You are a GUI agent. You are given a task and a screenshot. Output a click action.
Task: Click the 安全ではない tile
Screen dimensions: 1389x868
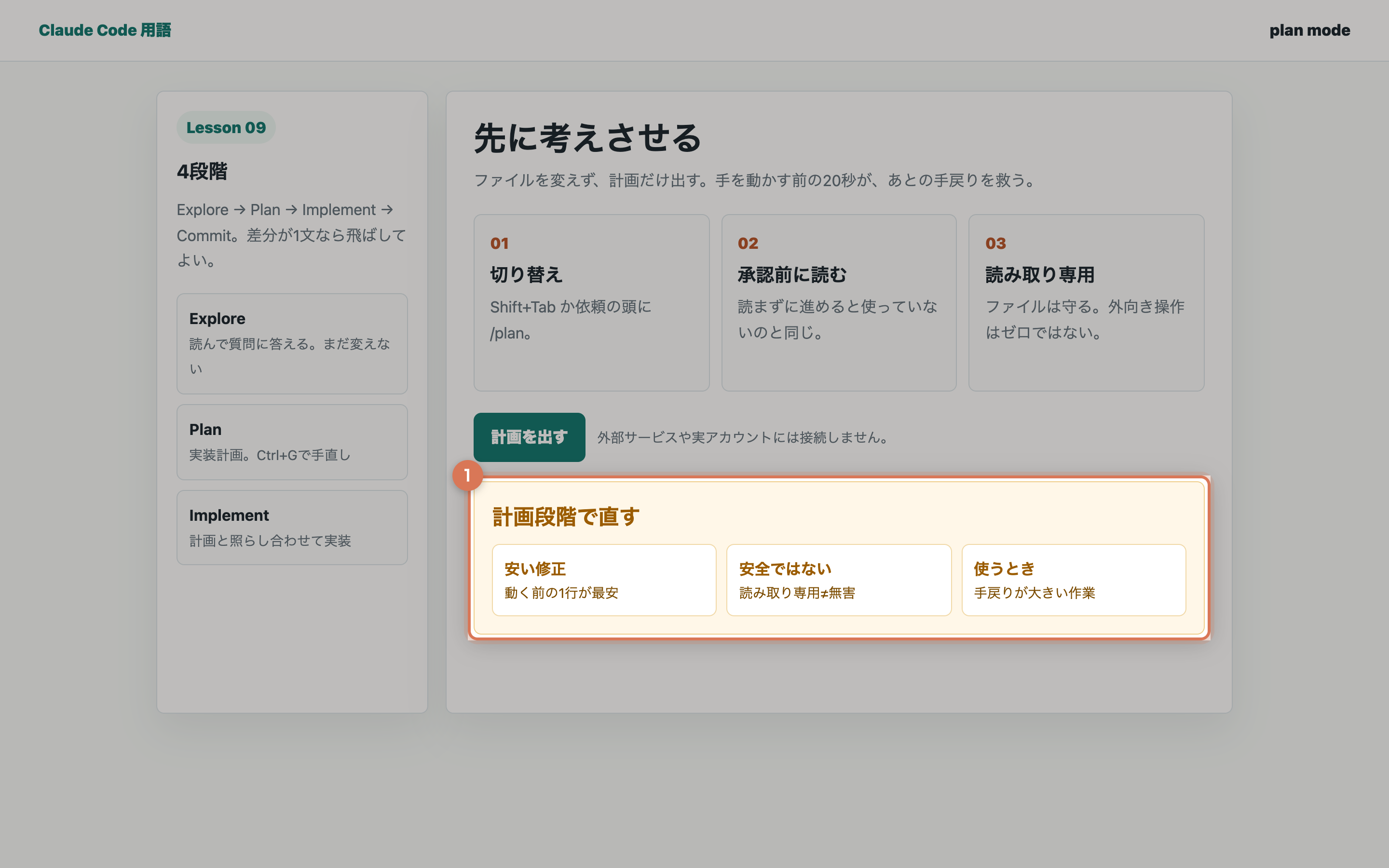(839, 580)
